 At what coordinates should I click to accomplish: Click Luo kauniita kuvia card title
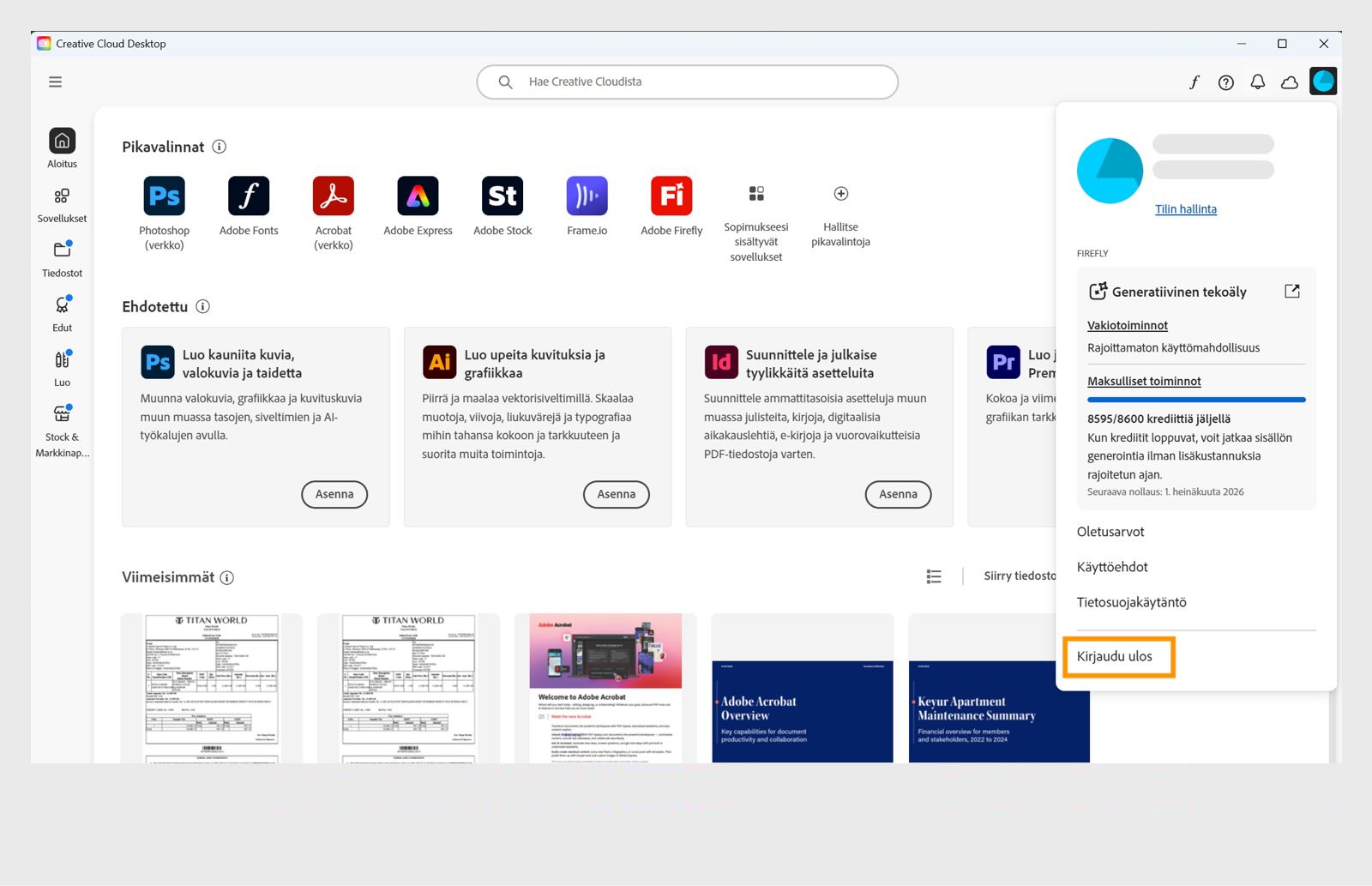point(242,364)
